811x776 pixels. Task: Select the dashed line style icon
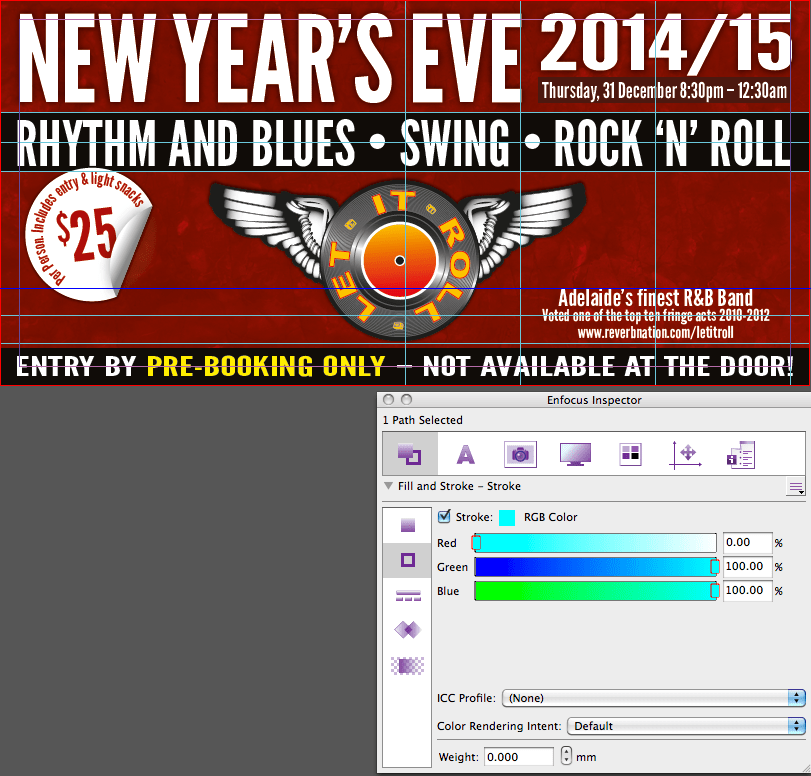[x=408, y=595]
